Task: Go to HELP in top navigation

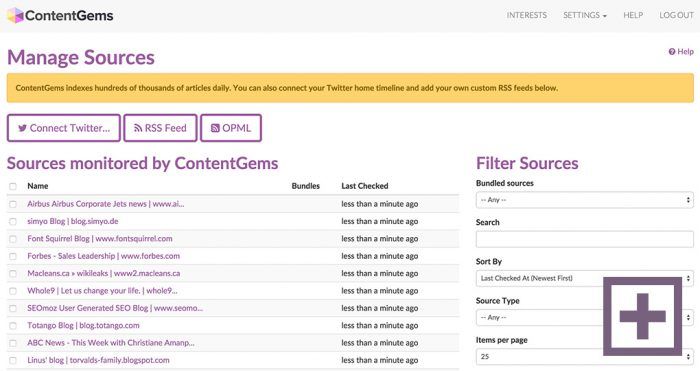Action: (x=633, y=15)
